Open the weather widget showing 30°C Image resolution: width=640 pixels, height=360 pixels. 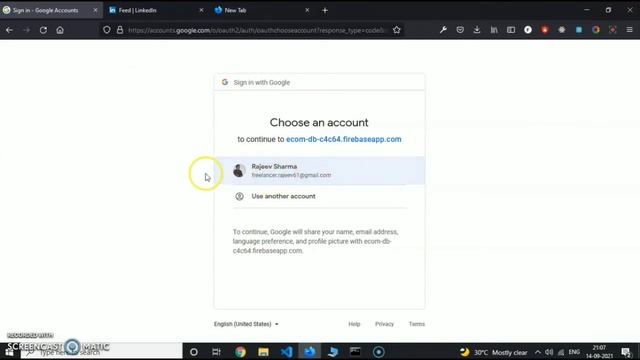(493, 352)
